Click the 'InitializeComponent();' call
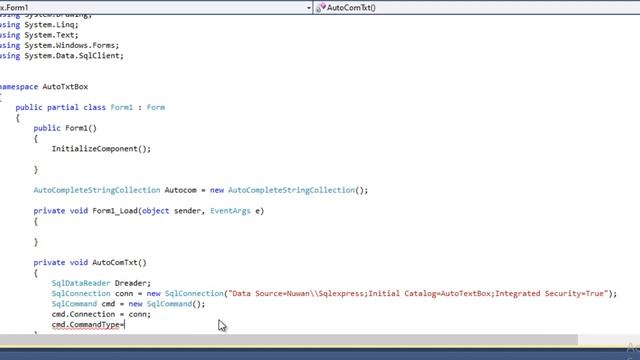The image size is (640, 360). coord(101,149)
